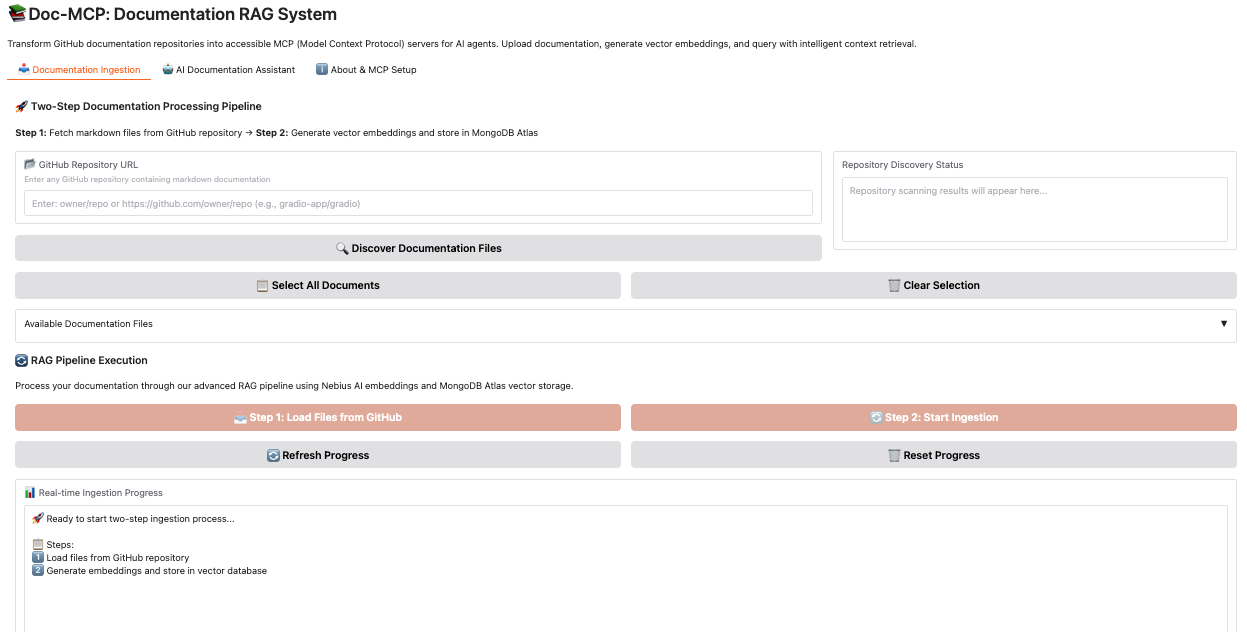This screenshot has width=1247, height=632.
Task: Start ingestion with the Step 2 button
Action: click(x=932, y=417)
